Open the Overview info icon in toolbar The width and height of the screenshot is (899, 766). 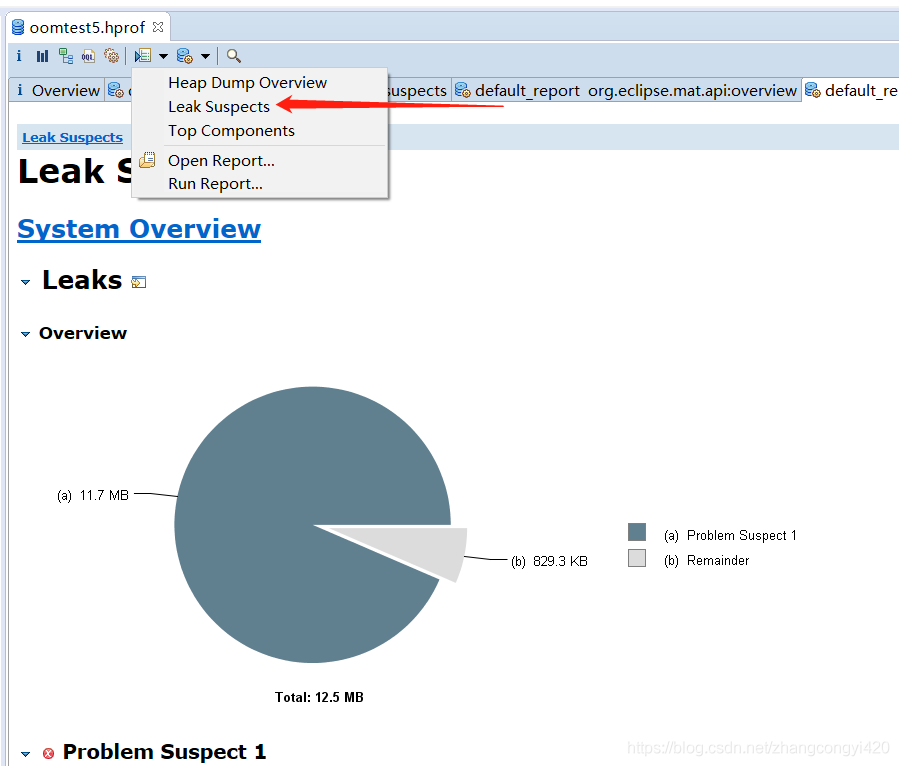(x=19, y=56)
